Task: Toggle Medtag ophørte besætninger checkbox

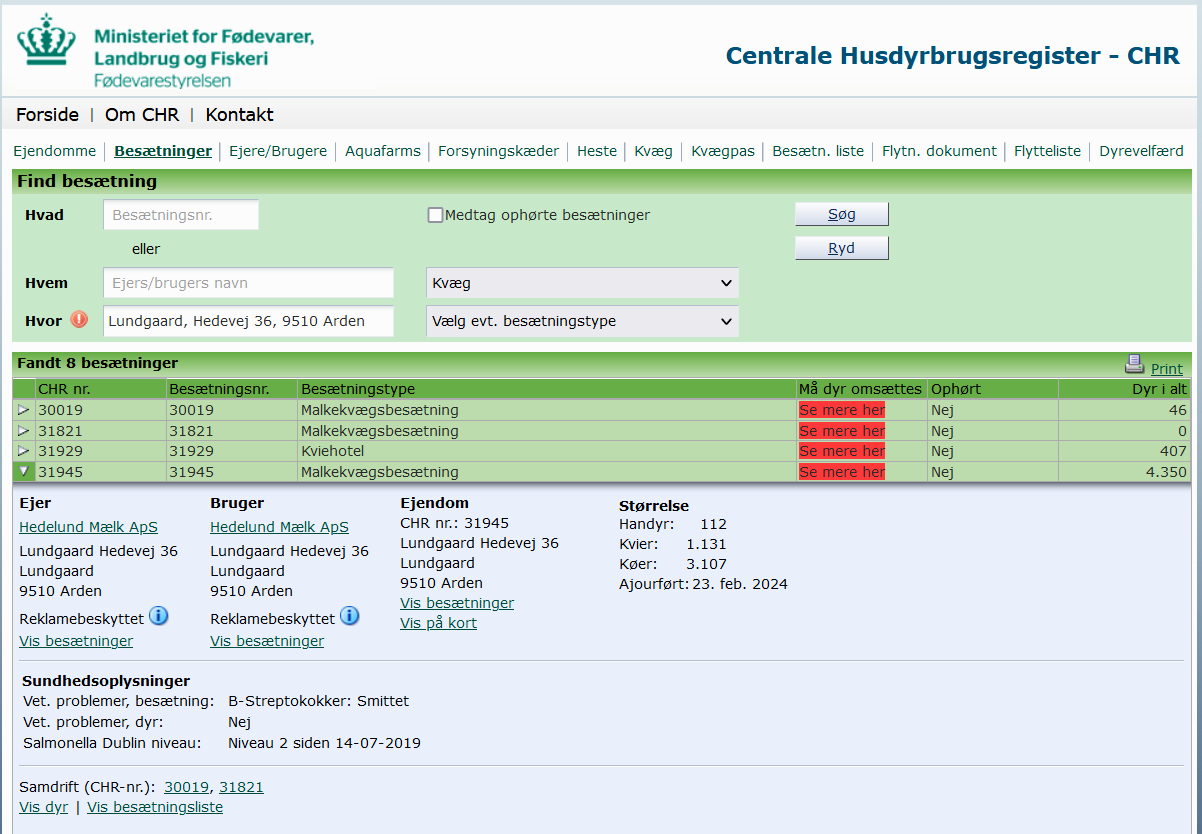Action: point(435,215)
